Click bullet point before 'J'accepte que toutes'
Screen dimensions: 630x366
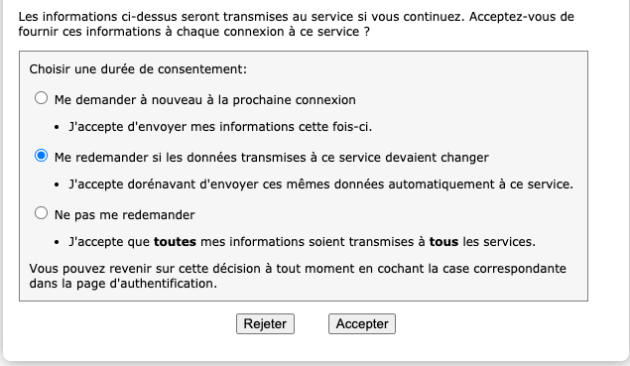[x=57, y=242]
